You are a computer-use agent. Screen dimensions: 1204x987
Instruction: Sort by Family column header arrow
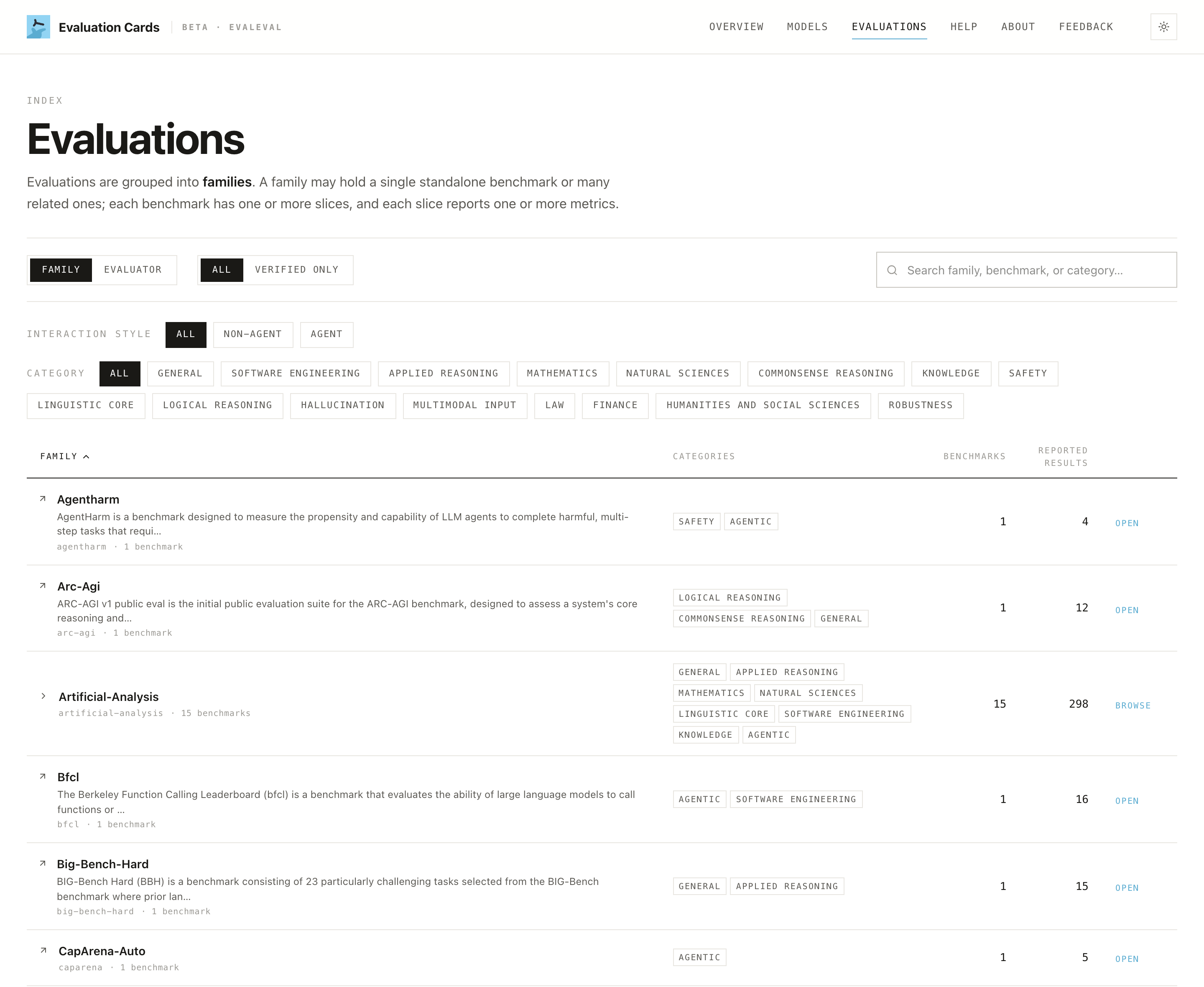coord(87,457)
